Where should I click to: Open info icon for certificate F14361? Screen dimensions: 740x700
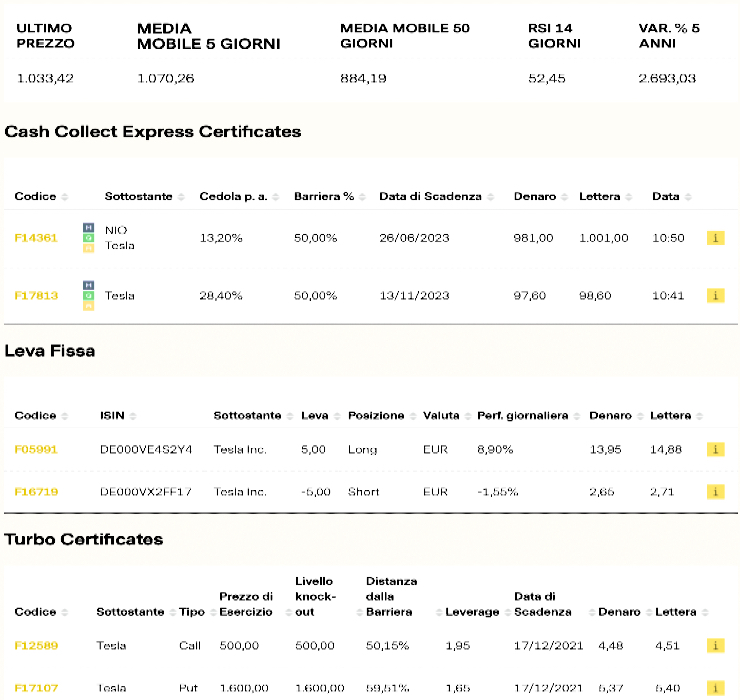click(715, 238)
